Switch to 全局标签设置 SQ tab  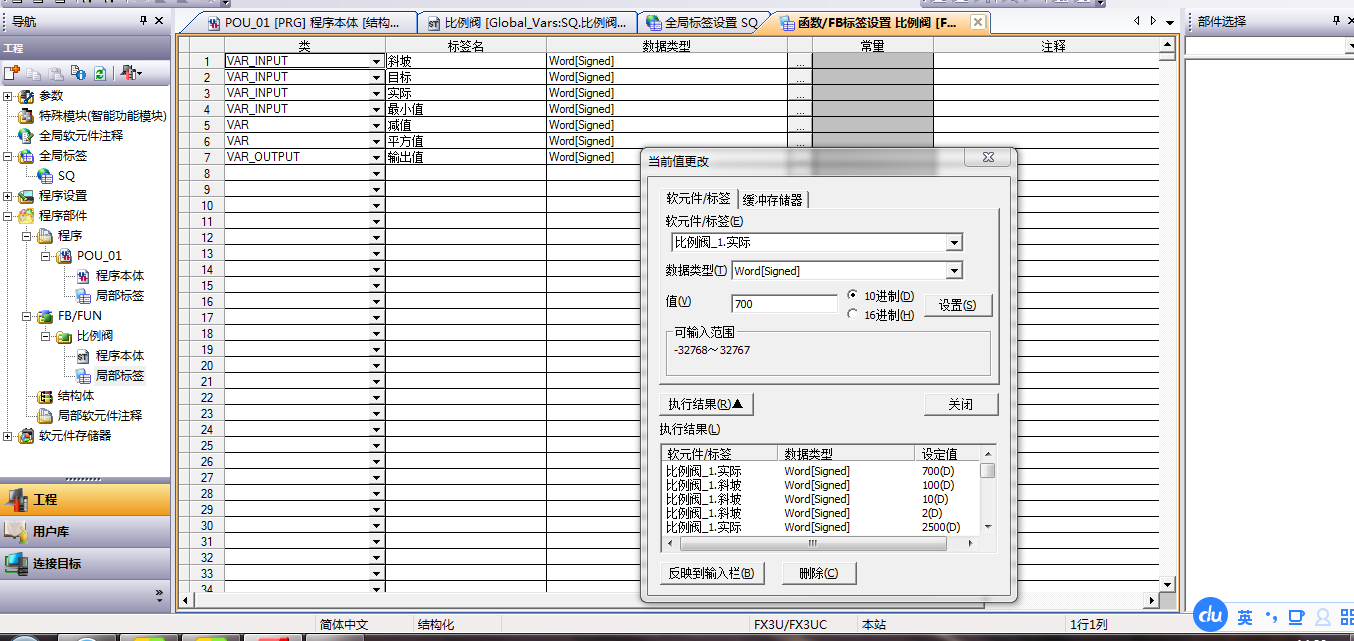pos(704,23)
